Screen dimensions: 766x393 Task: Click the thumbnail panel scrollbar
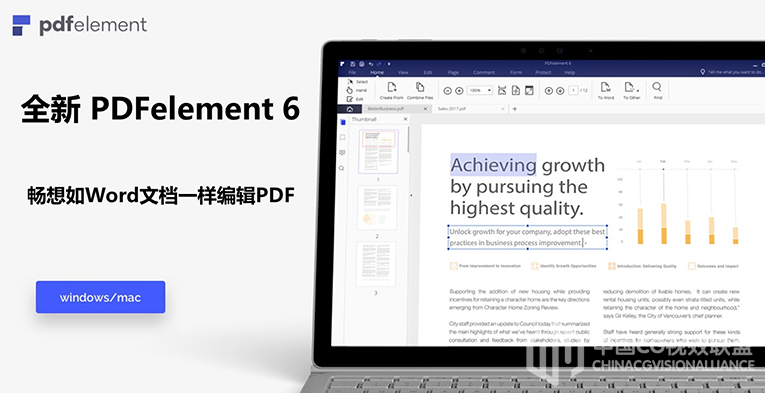408,139
